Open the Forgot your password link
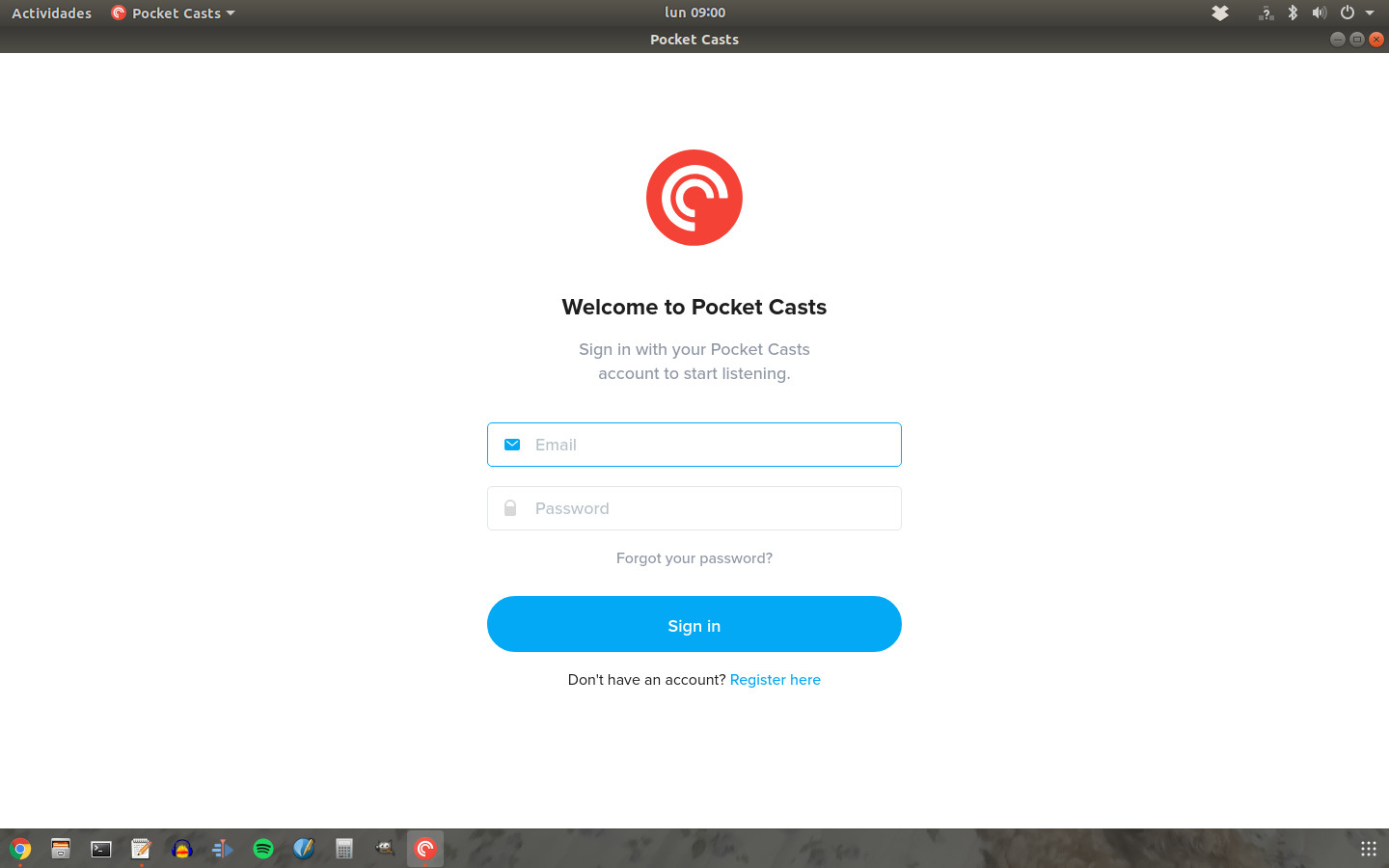The image size is (1389, 868). [694, 558]
